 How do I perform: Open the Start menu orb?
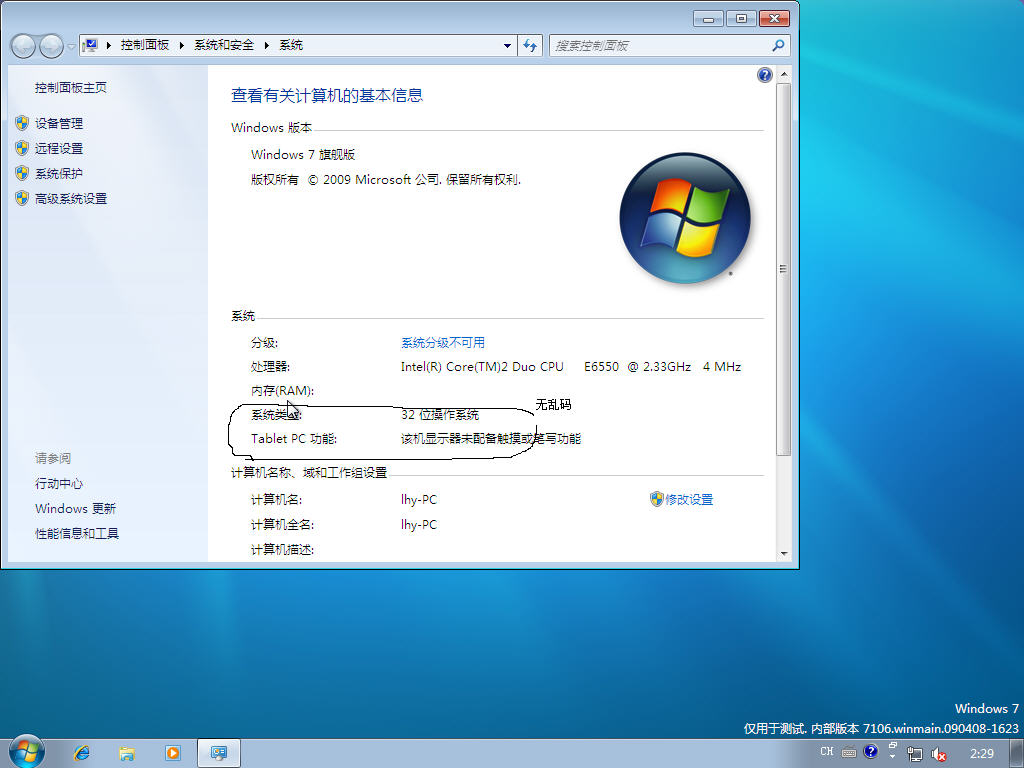26,752
